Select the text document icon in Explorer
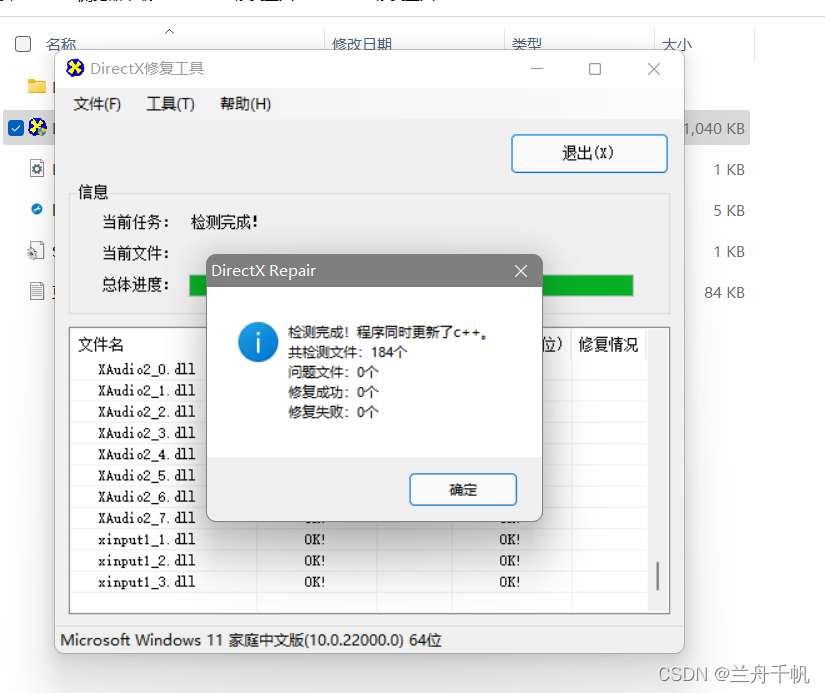Image resolution: width=825 pixels, height=693 pixels. click(37, 290)
